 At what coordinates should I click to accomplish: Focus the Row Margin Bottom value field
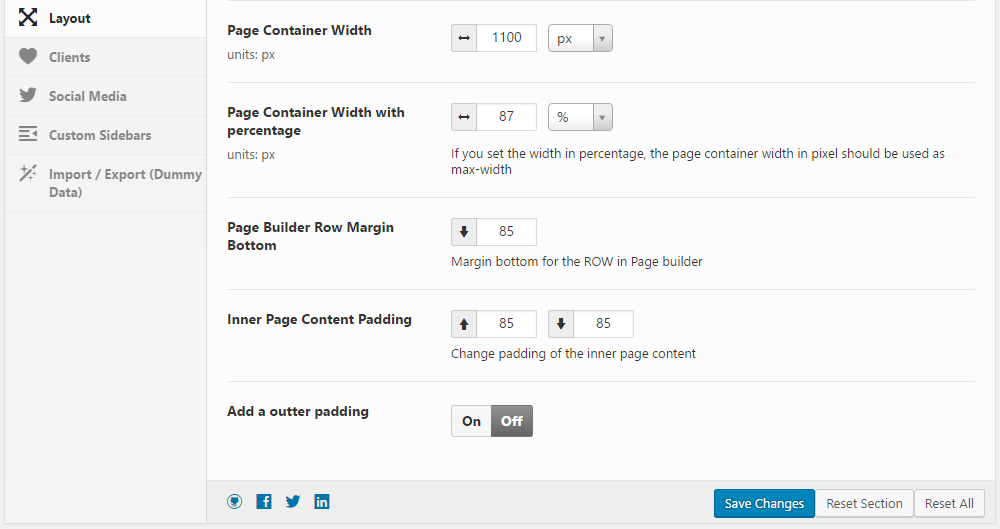pos(506,232)
